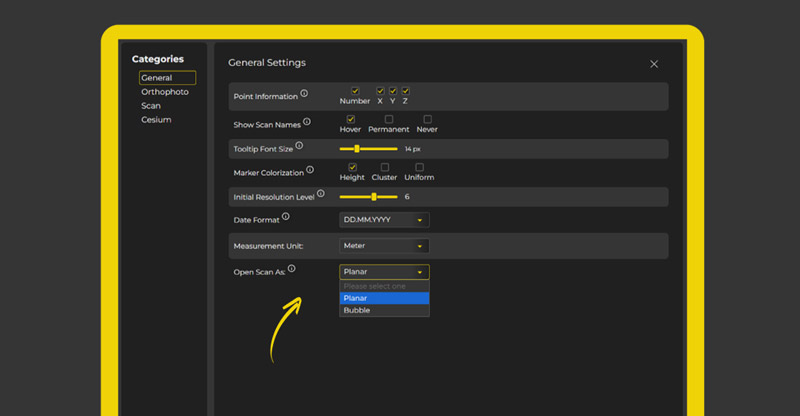
Task: Click info icon next to Point Information
Action: point(304,94)
